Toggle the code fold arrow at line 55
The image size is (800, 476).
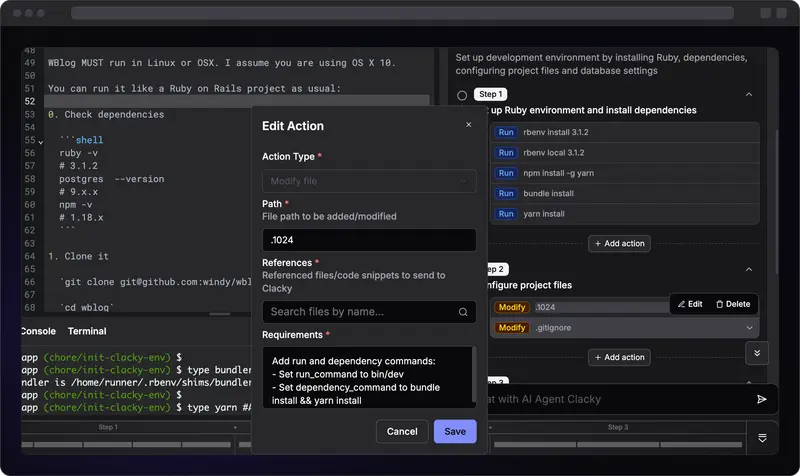coord(41,142)
